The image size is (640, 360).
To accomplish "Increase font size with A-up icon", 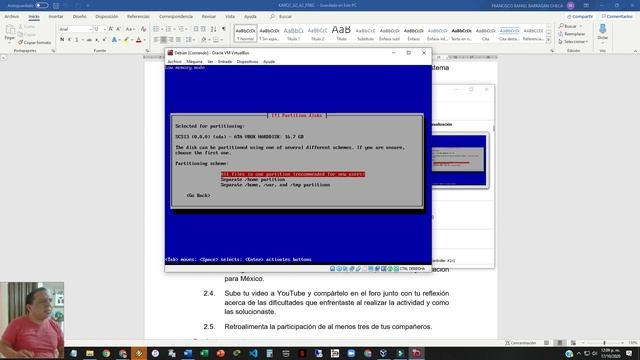I will [111, 29].
